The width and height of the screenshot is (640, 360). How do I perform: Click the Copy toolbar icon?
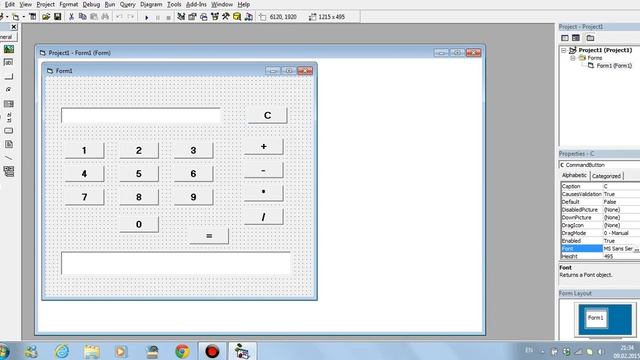click(x=82, y=17)
